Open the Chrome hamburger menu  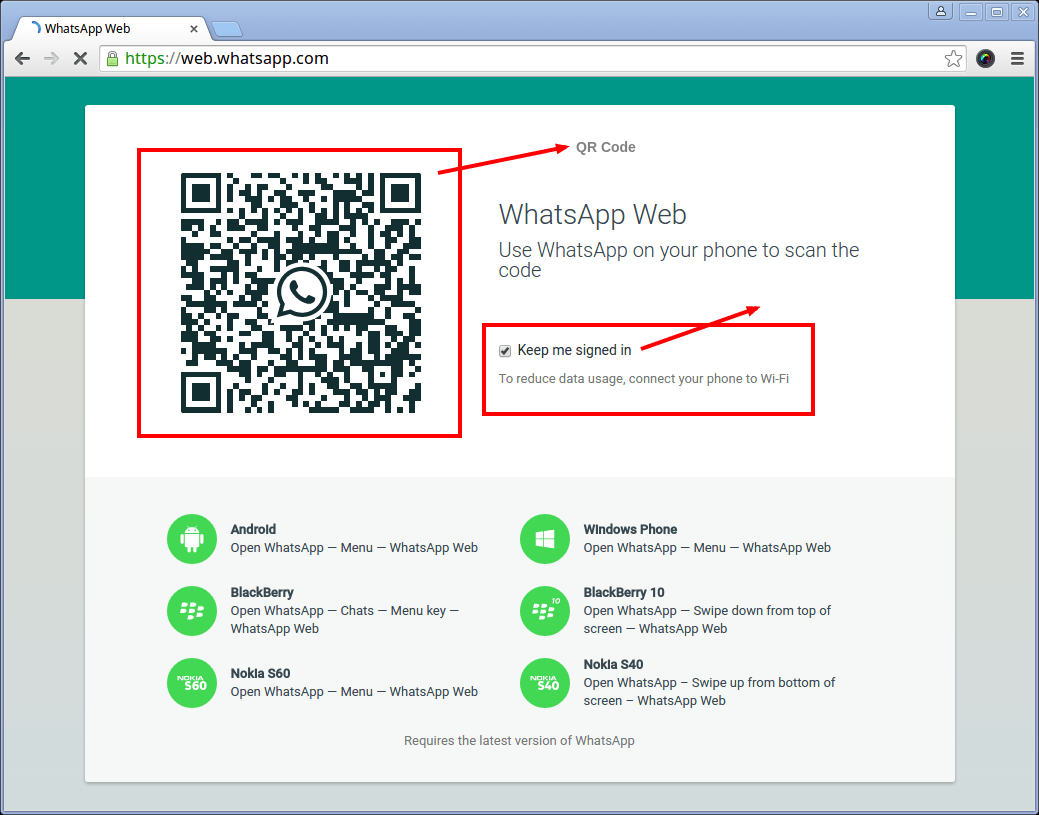(1017, 58)
